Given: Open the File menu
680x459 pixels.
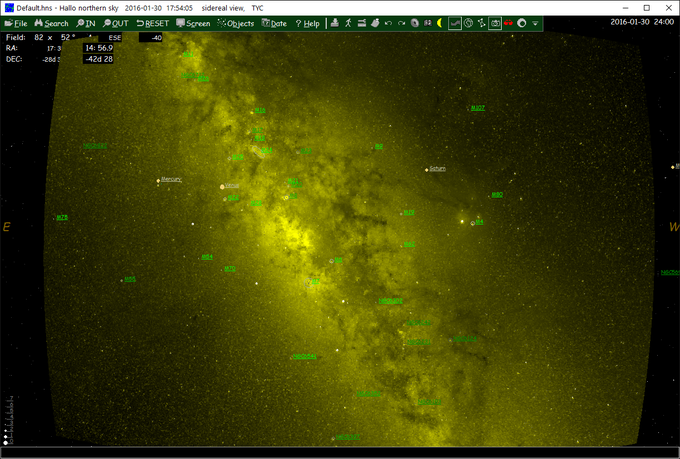Looking at the screenshot, I should point(16,23).
